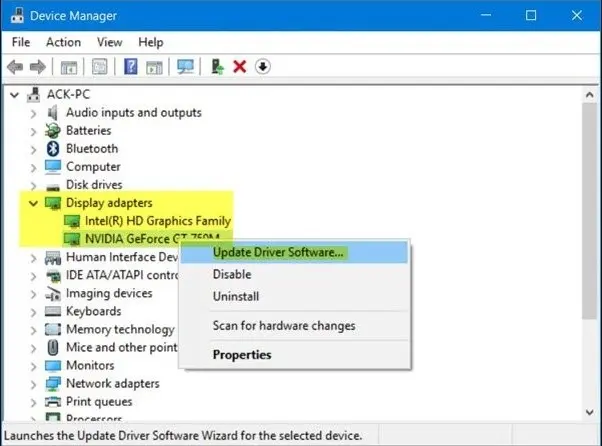This screenshot has width=602, height=446.
Task: Click the Computer category monitor icon
Action: 53,167
